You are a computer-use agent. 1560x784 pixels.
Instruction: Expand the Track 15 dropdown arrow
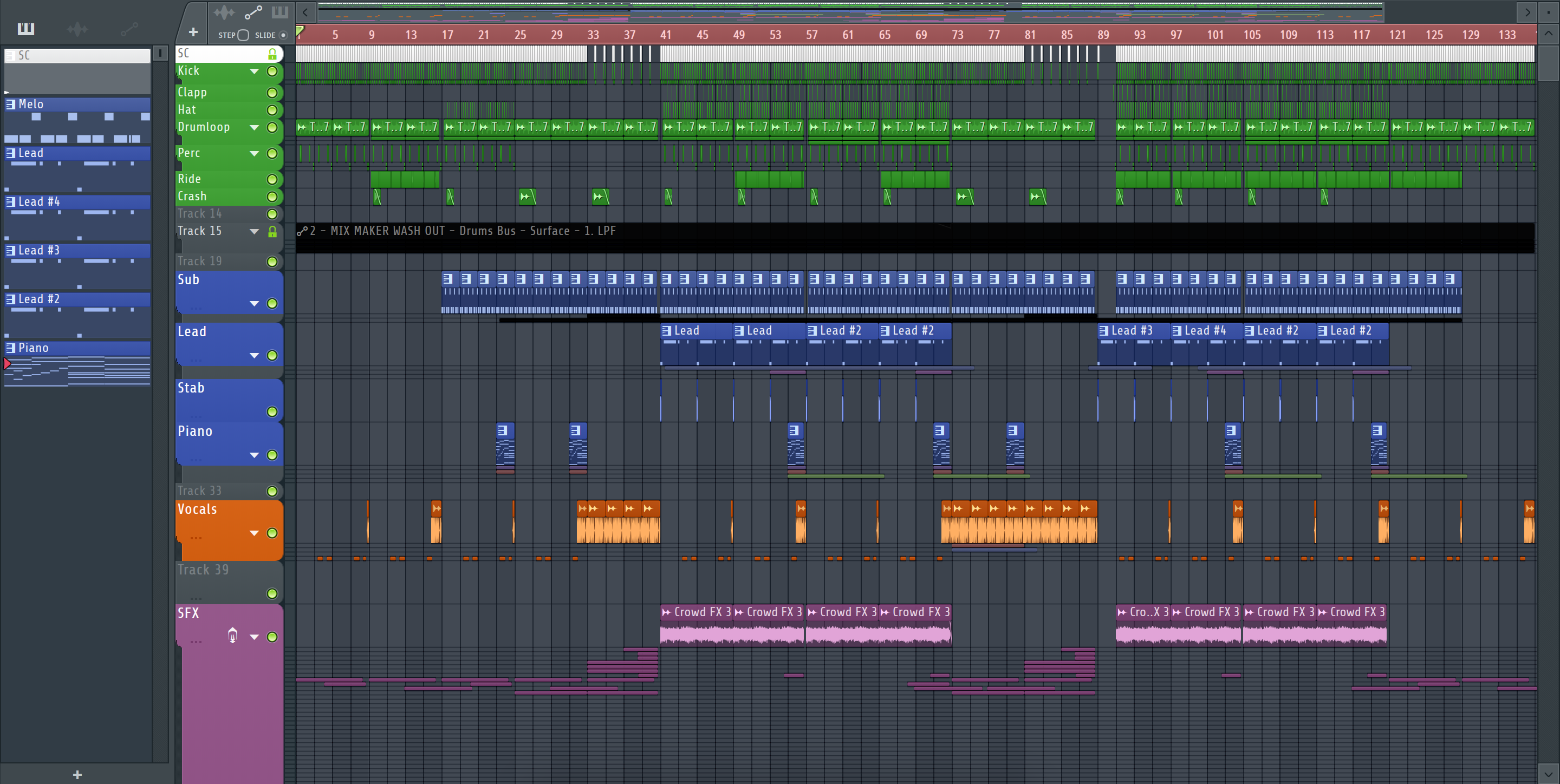tap(255, 231)
